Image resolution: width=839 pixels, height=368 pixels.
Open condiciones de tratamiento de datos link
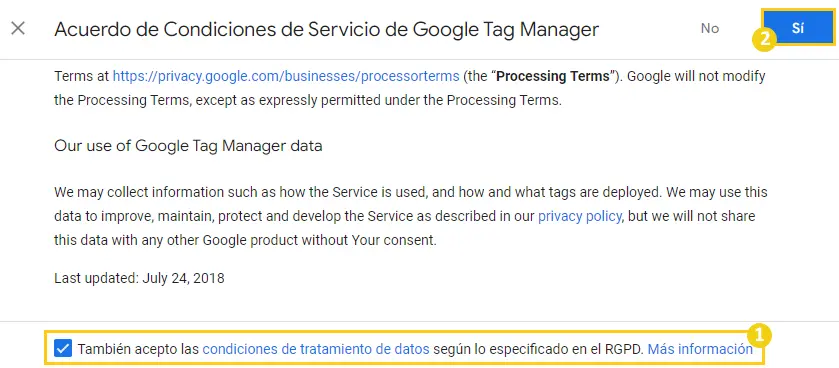coord(316,349)
